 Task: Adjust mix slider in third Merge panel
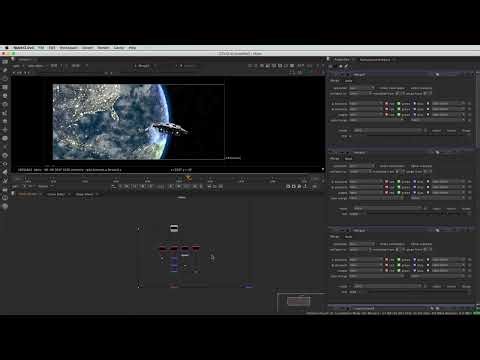(417, 292)
